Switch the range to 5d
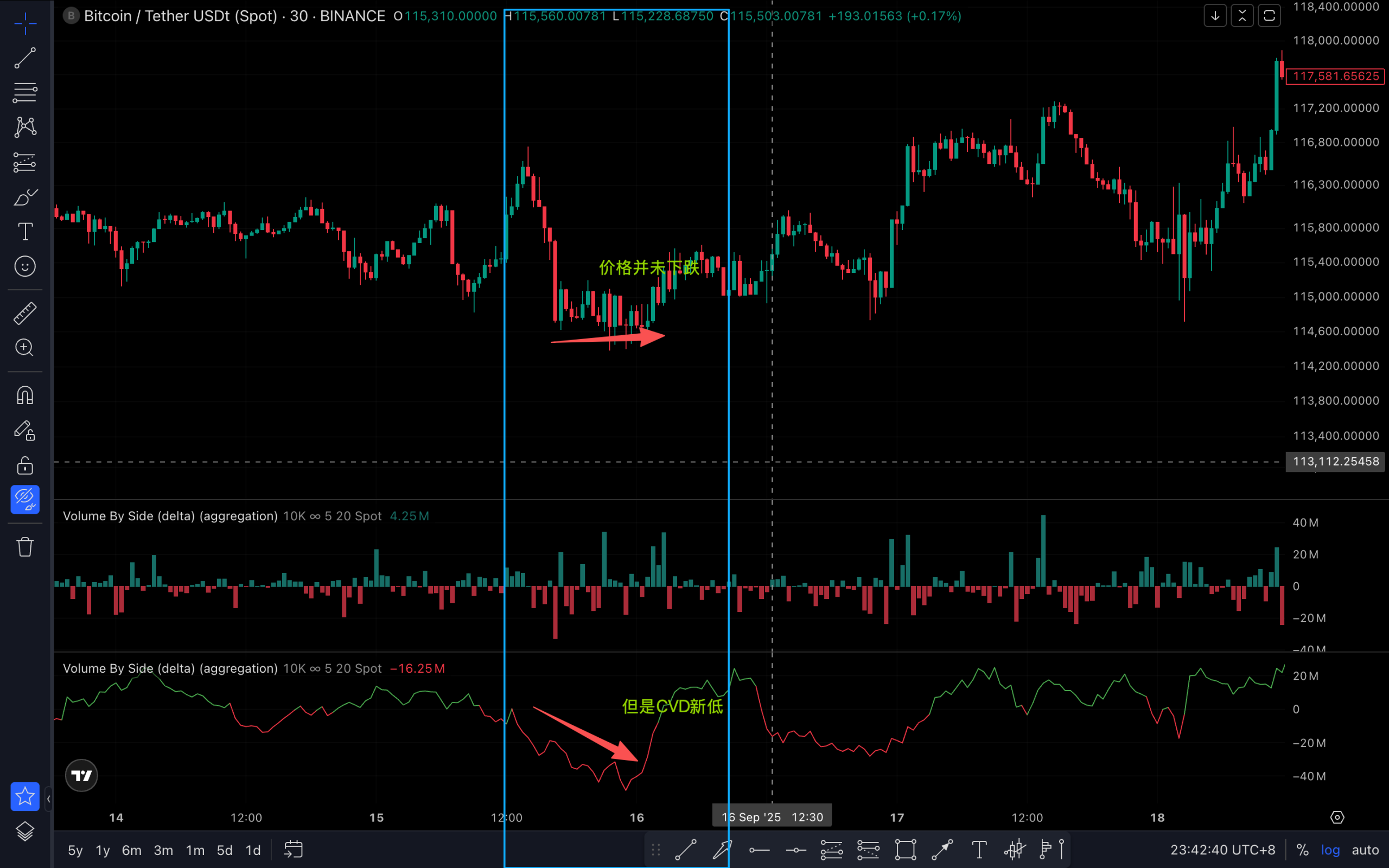The width and height of the screenshot is (1389, 868). pyautogui.click(x=225, y=850)
